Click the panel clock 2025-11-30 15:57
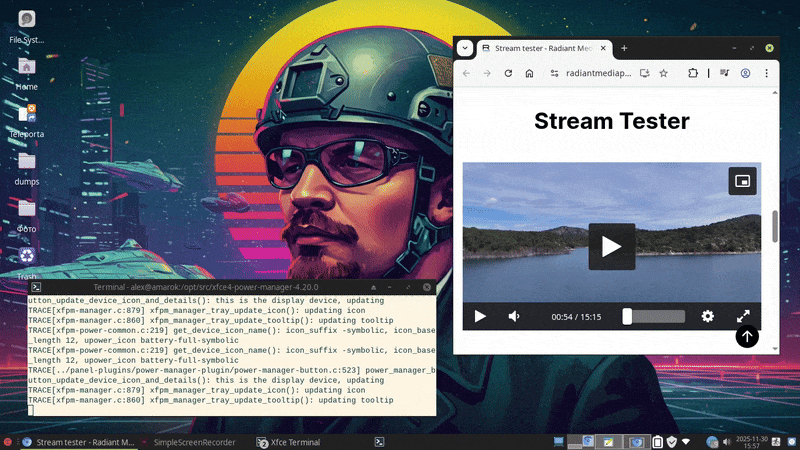Screen dimensions: 800x450 tap(752, 442)
